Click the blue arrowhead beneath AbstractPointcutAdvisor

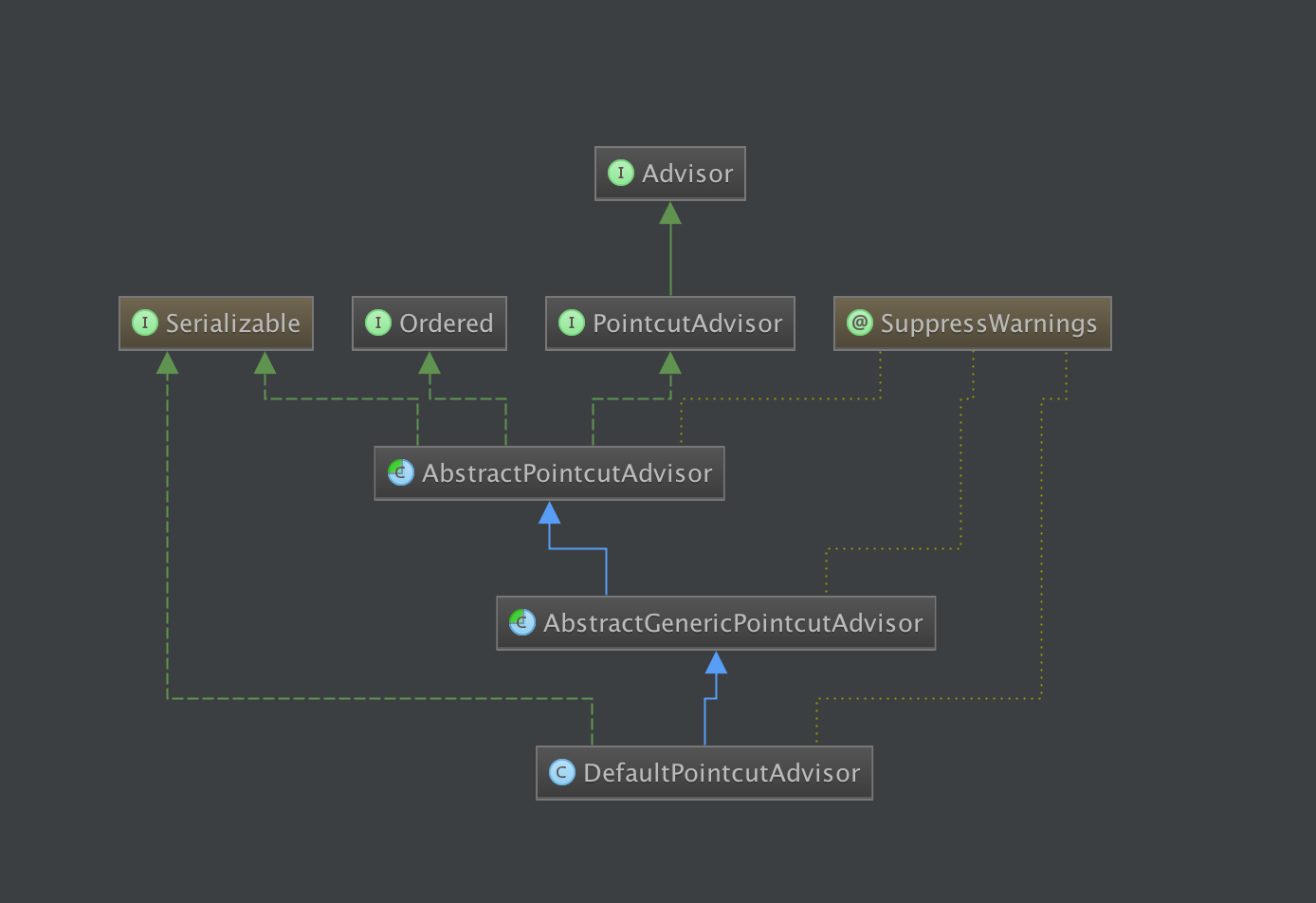coord(549,513)
